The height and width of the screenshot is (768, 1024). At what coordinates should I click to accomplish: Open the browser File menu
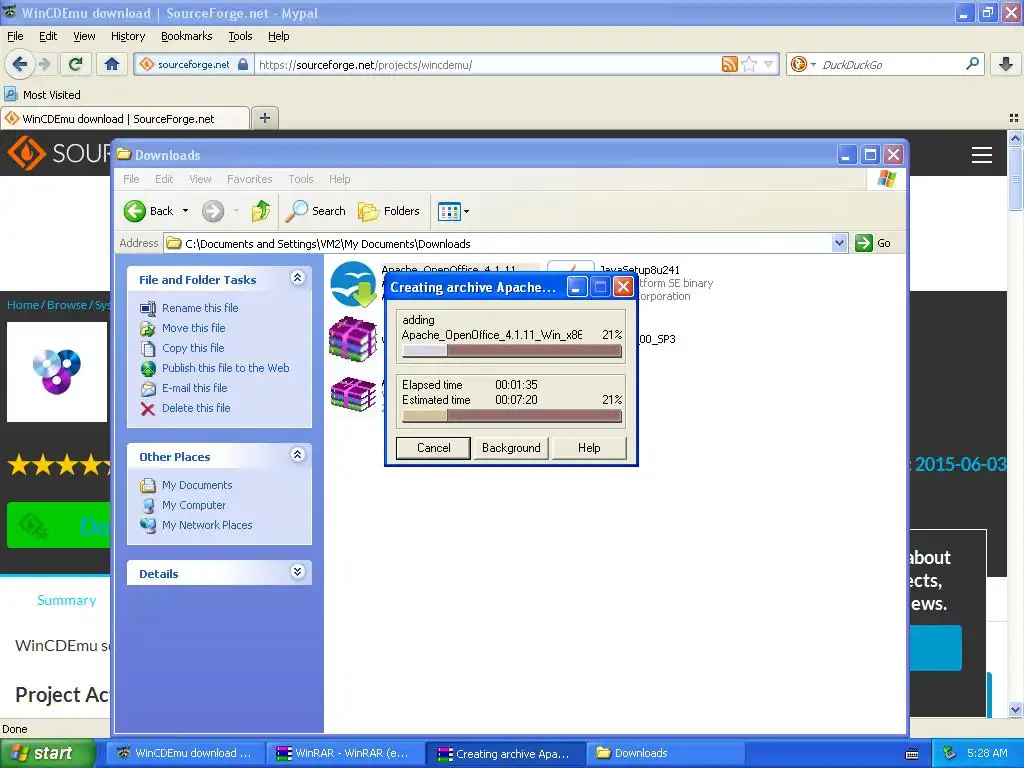[15, 36]
